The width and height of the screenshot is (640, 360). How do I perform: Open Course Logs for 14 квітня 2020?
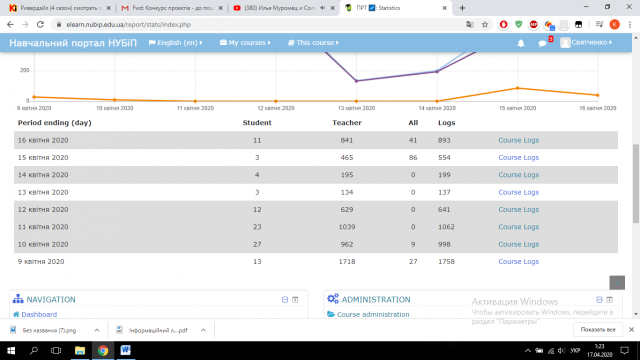[518, 175]
